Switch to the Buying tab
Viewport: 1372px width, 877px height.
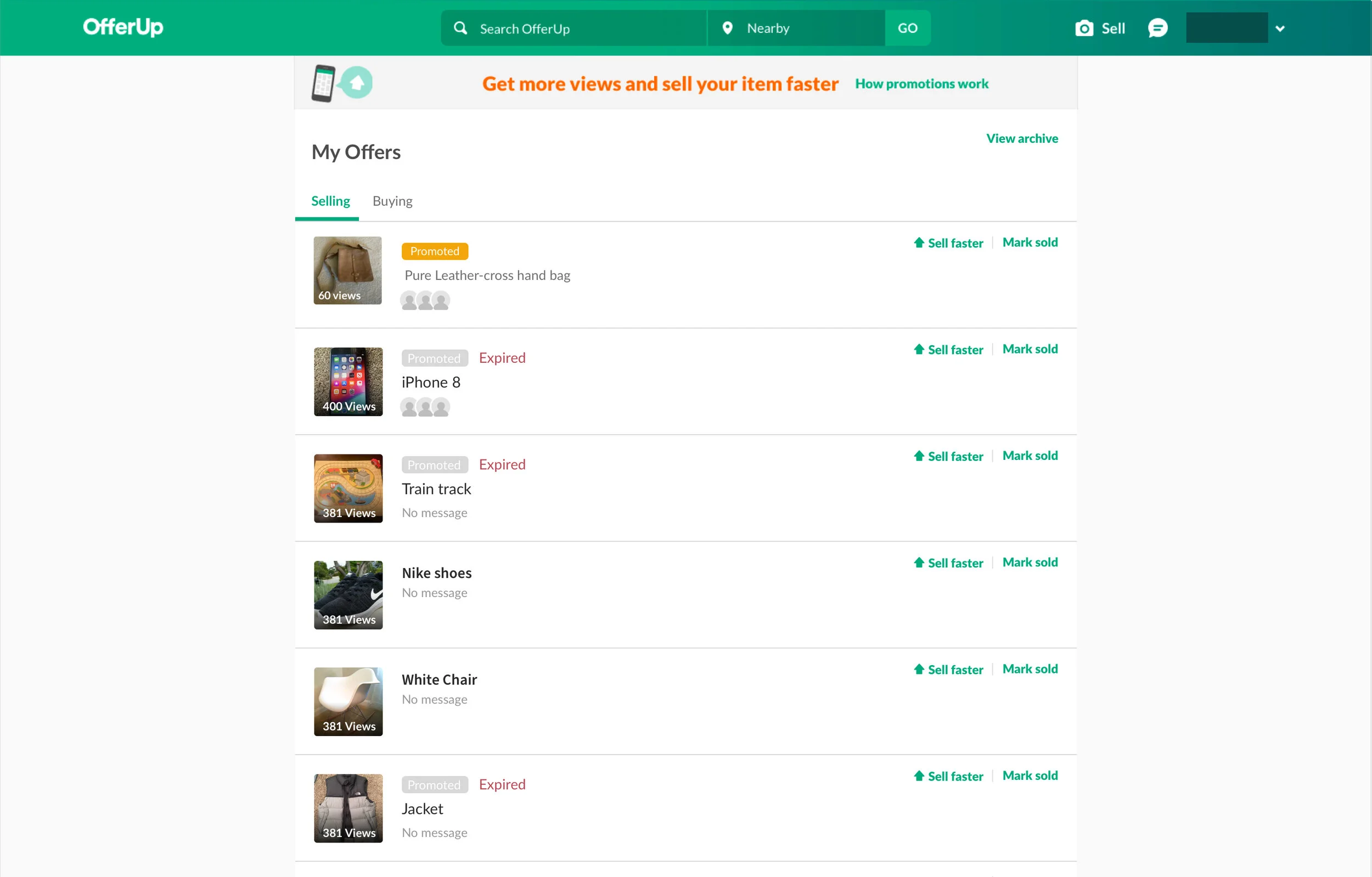pos(392,200)
